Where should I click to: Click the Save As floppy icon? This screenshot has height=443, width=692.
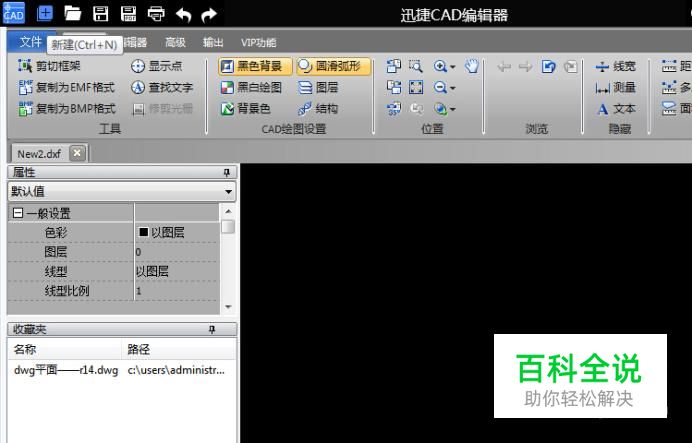point(128,14)
